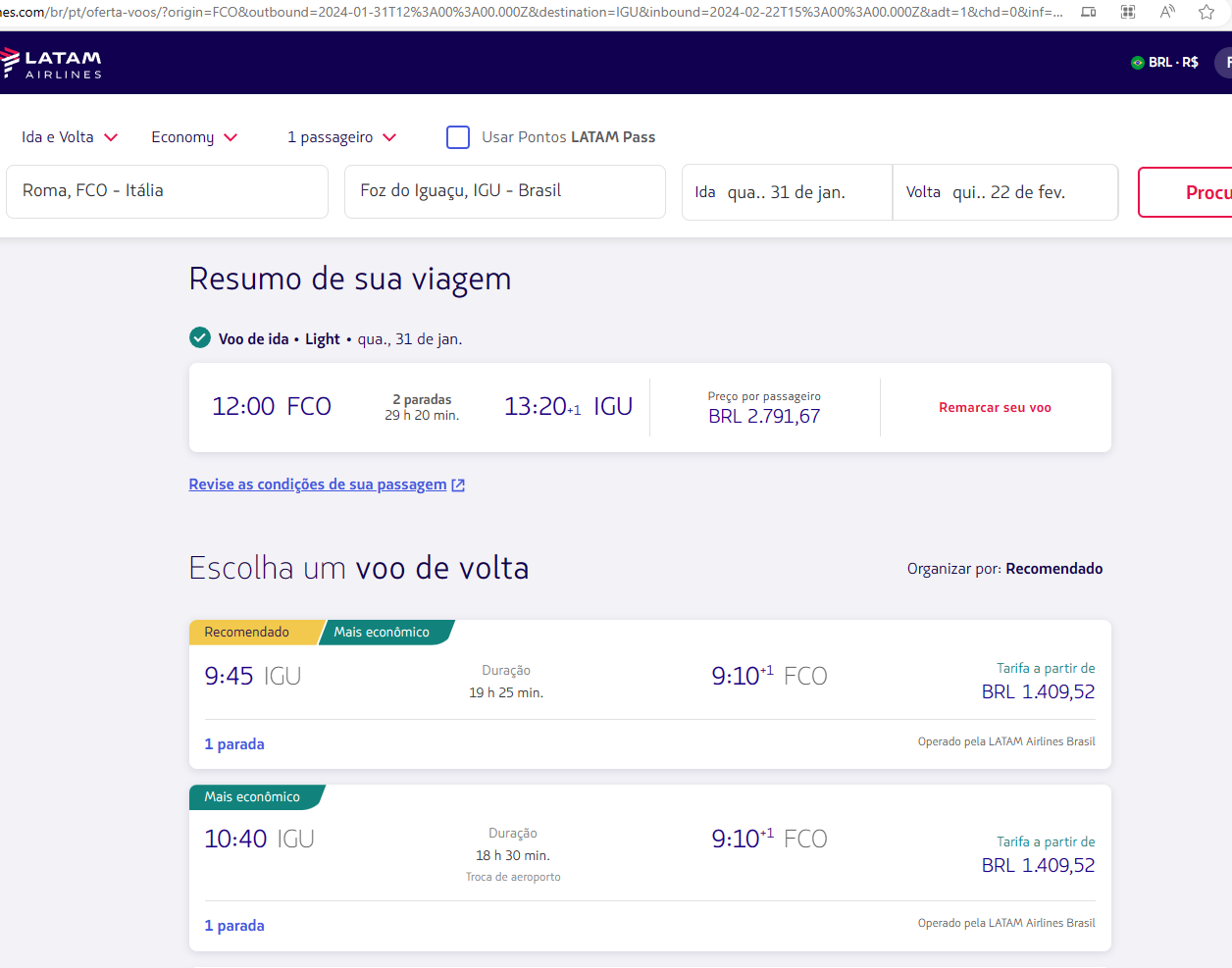The width and height of the screenshot is (1232, 968).
Task: Click the browser app-available icon
Action: coord(1089,12)
